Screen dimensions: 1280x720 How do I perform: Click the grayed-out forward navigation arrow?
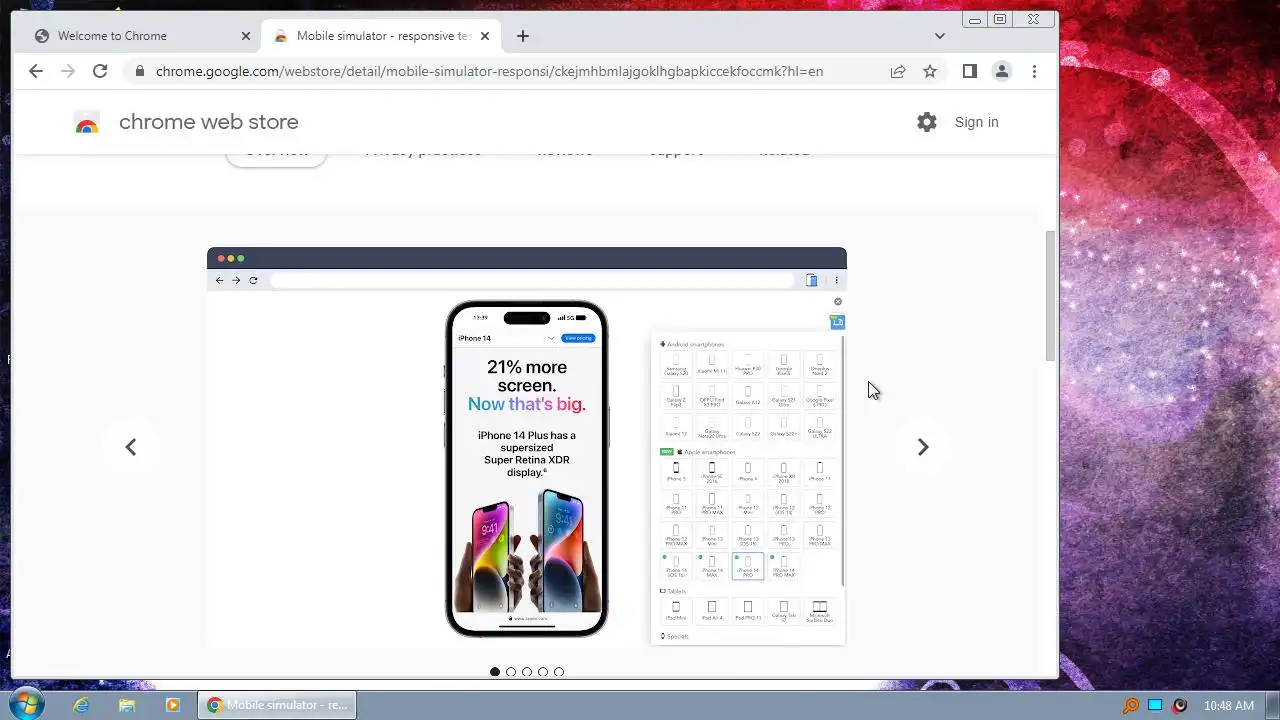coord(68,71)
